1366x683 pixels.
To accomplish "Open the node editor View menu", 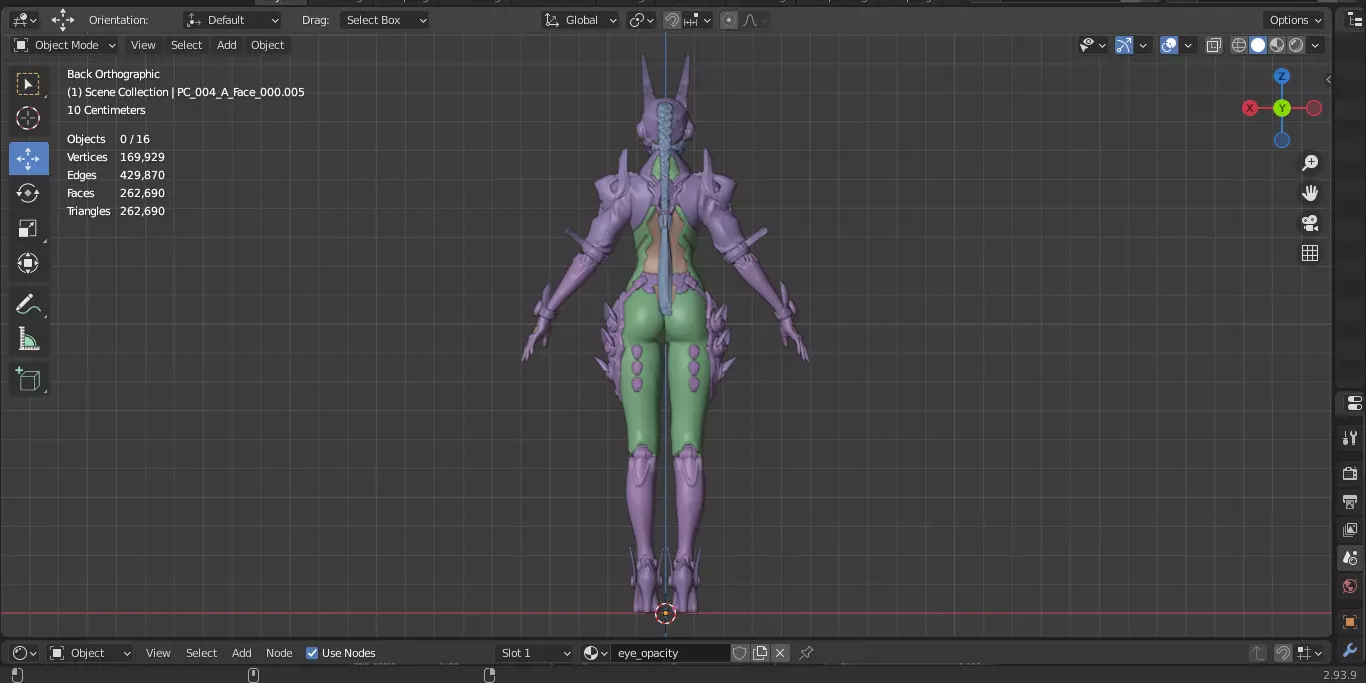I will pos(158,653).
